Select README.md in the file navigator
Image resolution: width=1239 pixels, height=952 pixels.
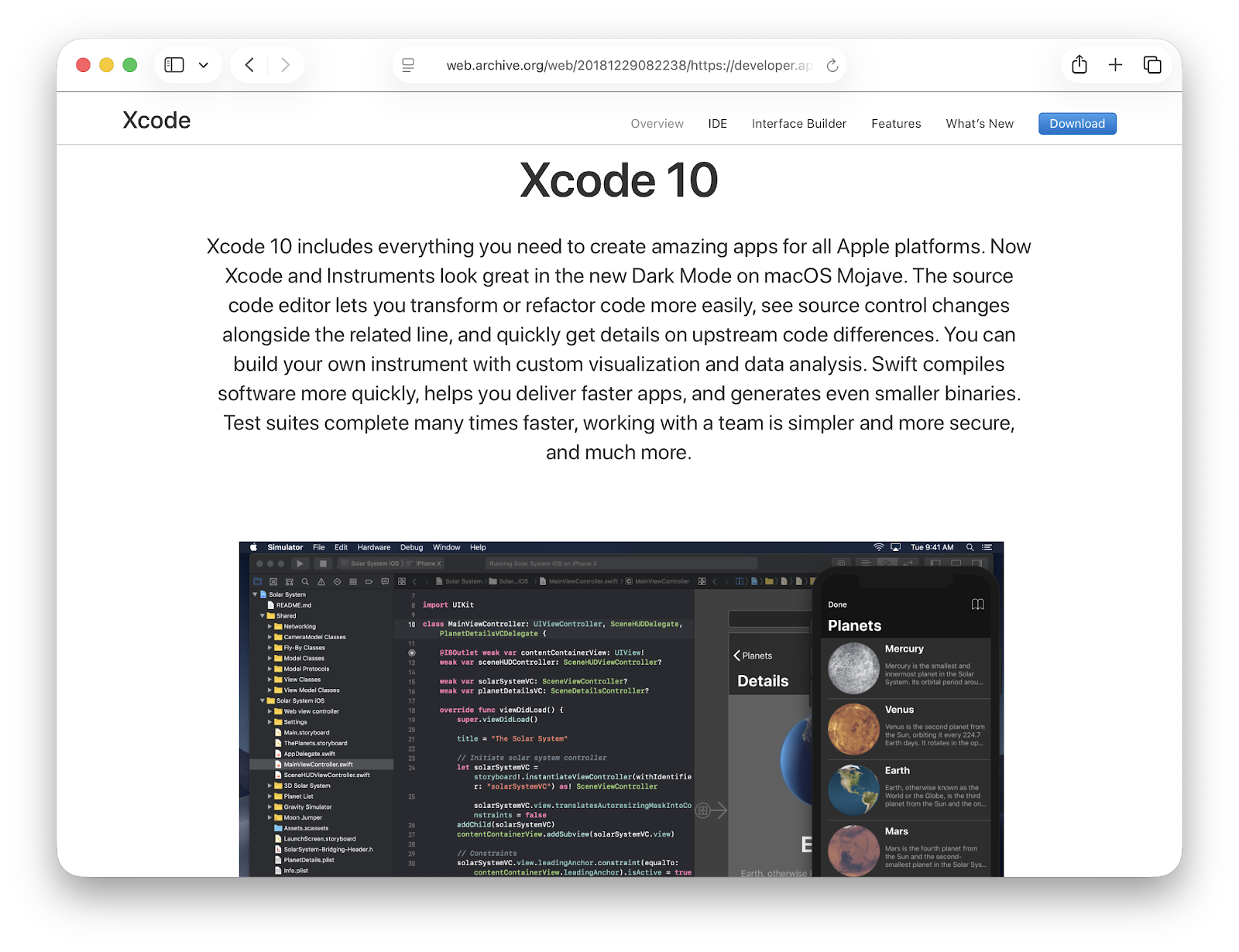(x=290, y=605)
